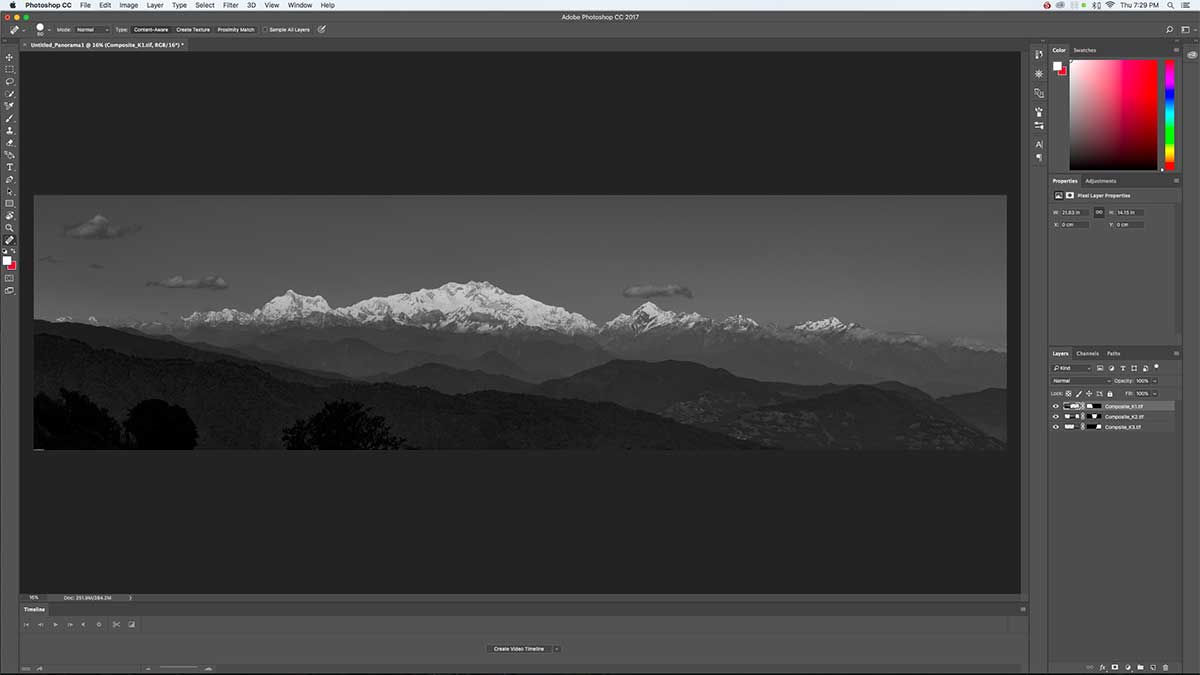
Task: Select the Move tool
Action: click(x=10, y=57)
